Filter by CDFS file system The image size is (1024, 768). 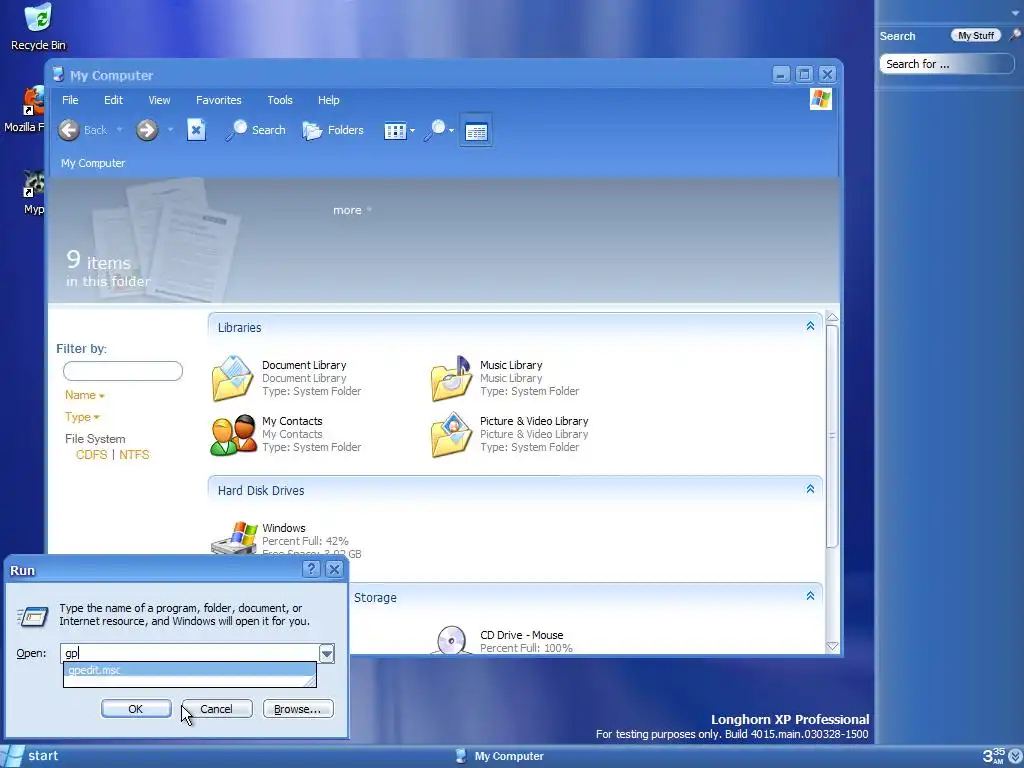click(x=91, y=455)
